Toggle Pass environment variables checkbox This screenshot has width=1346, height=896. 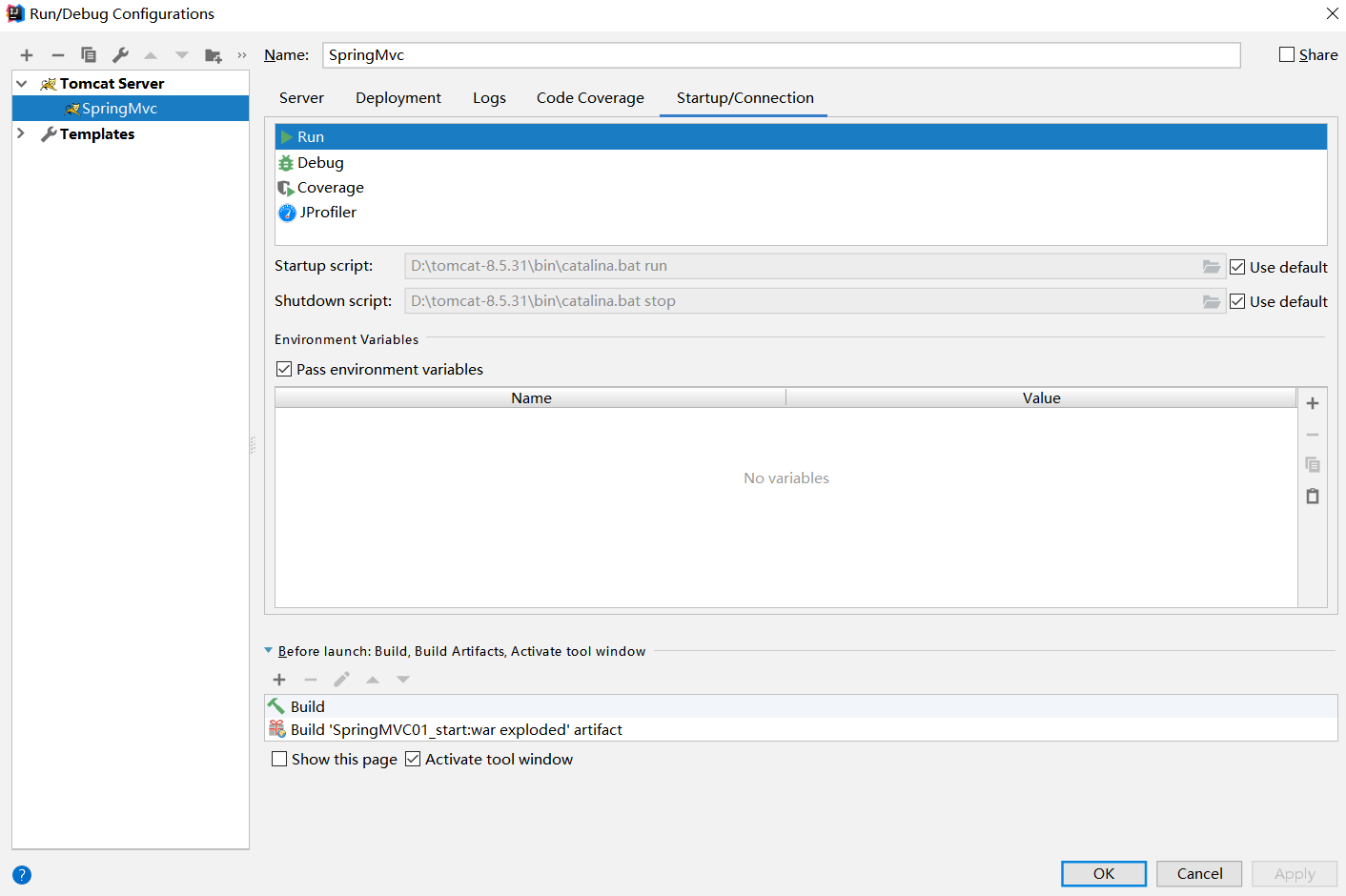(284, 369)
